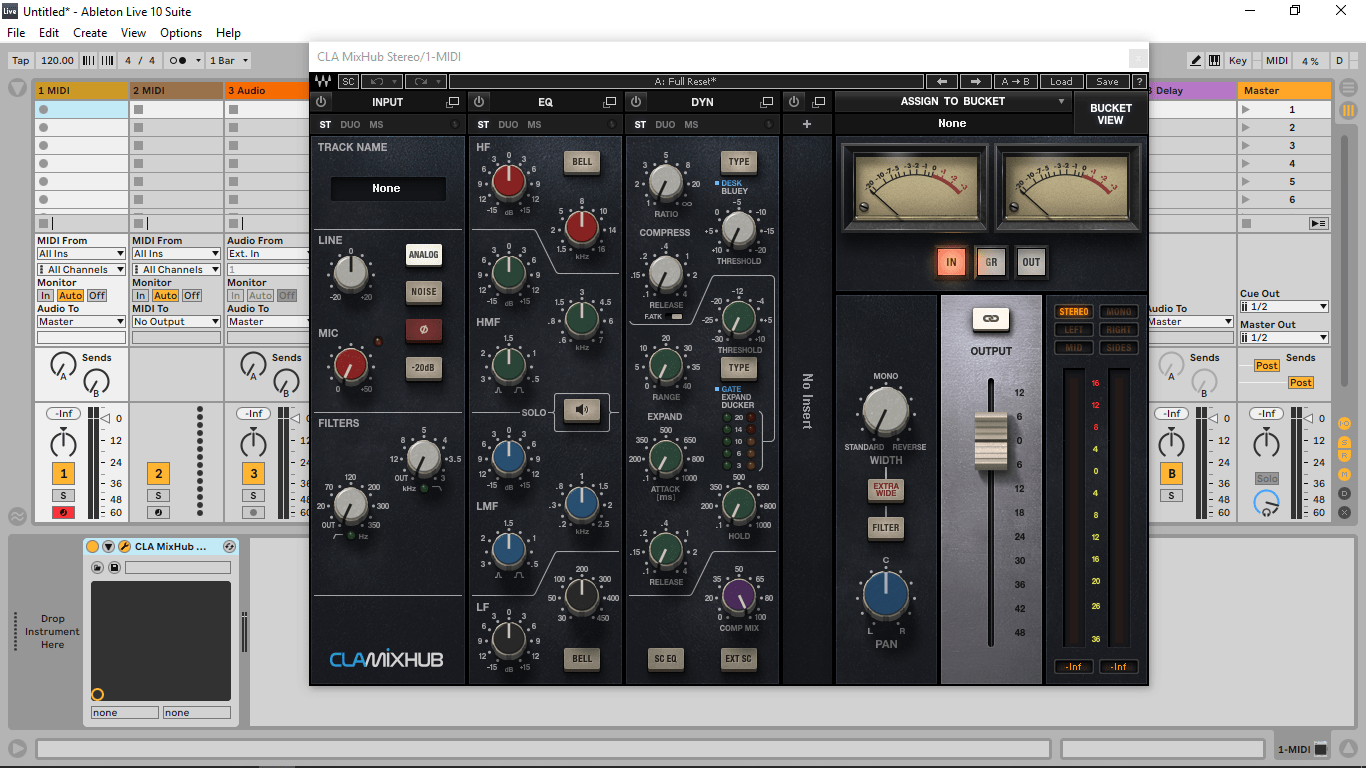The image size is (1366, 768).
Task: Open MIDI From All Ins dropdown track 1
Action: tap(81, 254)
